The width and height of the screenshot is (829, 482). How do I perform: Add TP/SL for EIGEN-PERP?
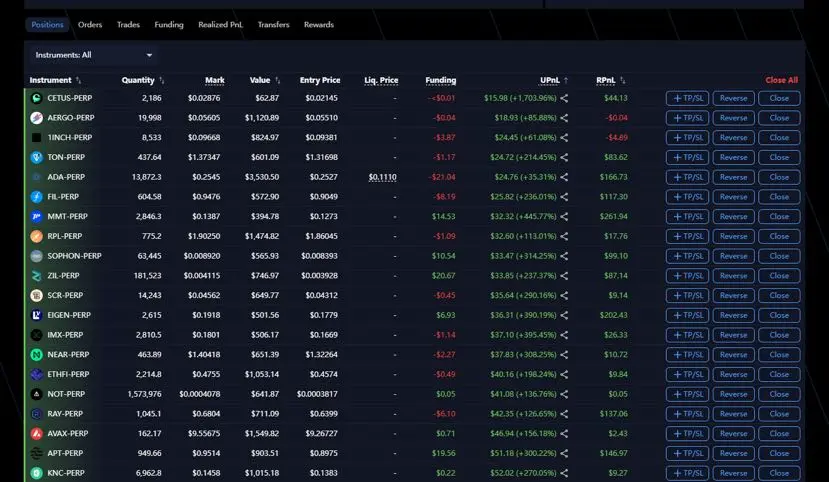[x=687, y=315]
